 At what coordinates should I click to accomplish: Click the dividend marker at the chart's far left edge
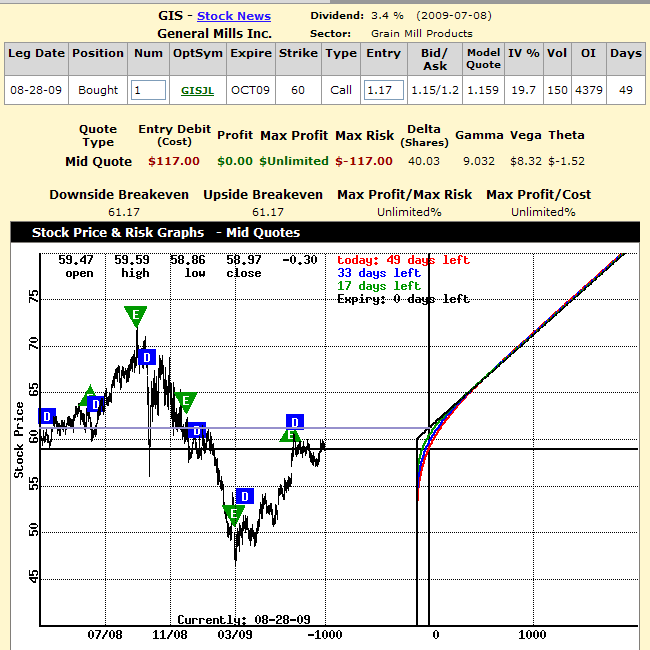[46, 416]
